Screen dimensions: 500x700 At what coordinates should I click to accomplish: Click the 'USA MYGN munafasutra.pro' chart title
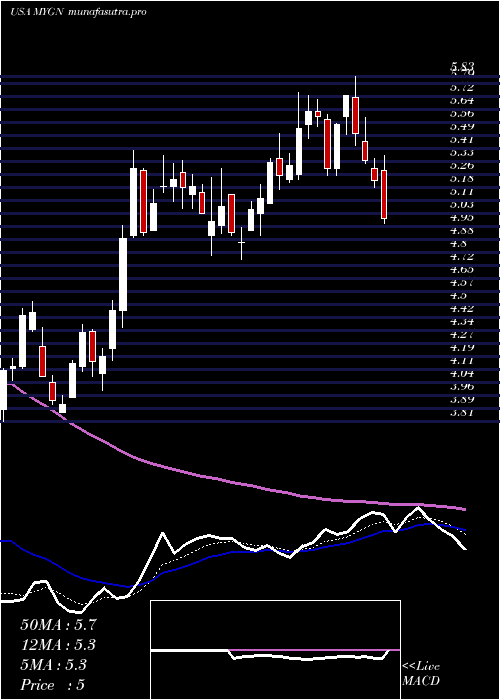(x=78, y=12)
